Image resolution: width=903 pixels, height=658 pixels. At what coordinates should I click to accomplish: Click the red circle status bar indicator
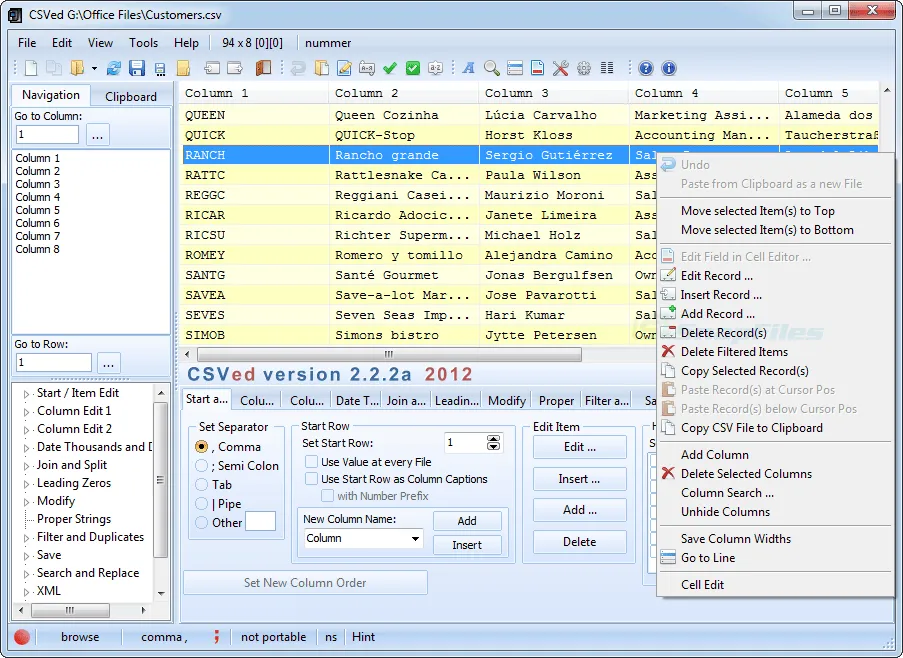(22, 637)
